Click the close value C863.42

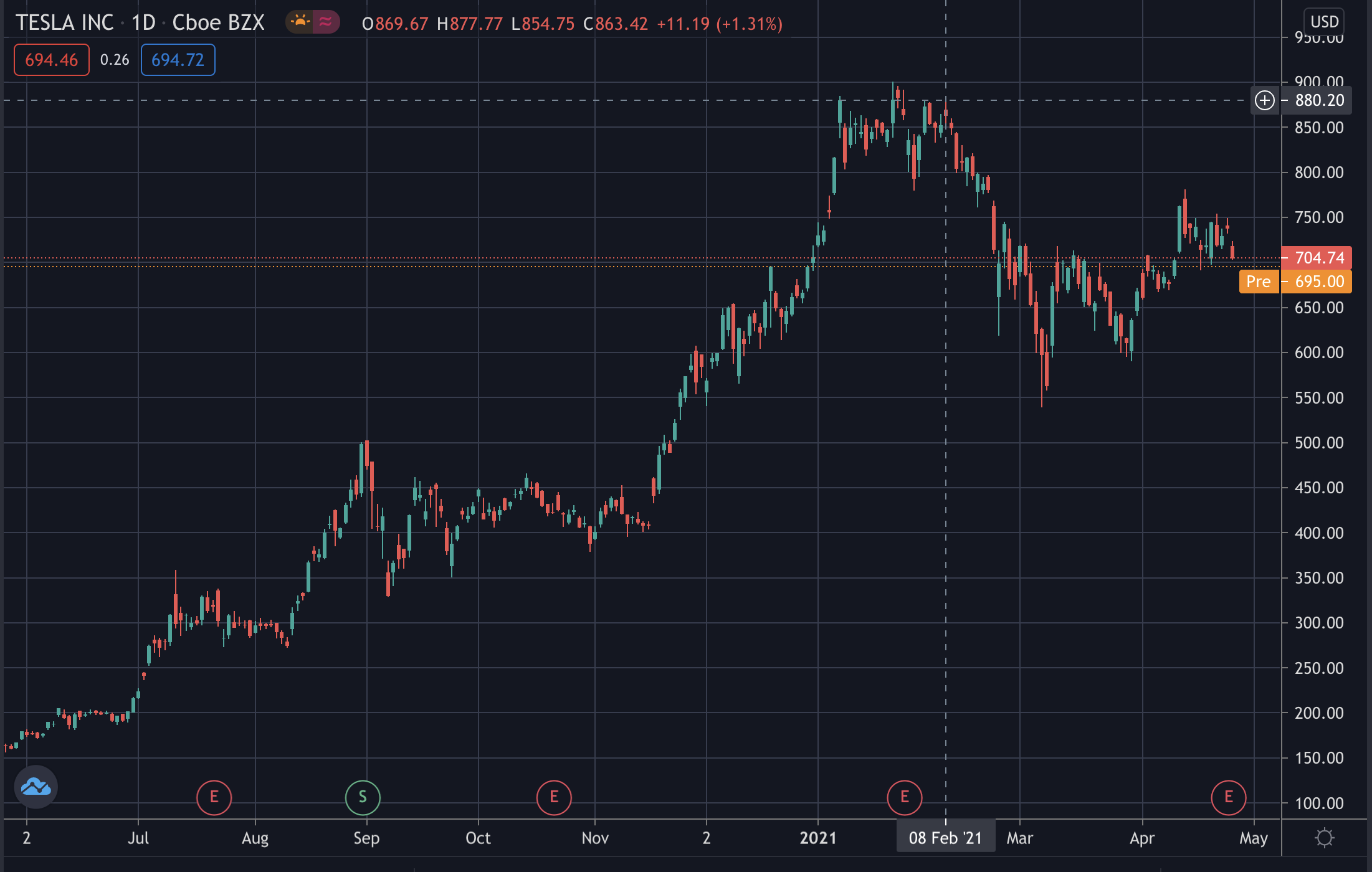[x=616, y=24]
